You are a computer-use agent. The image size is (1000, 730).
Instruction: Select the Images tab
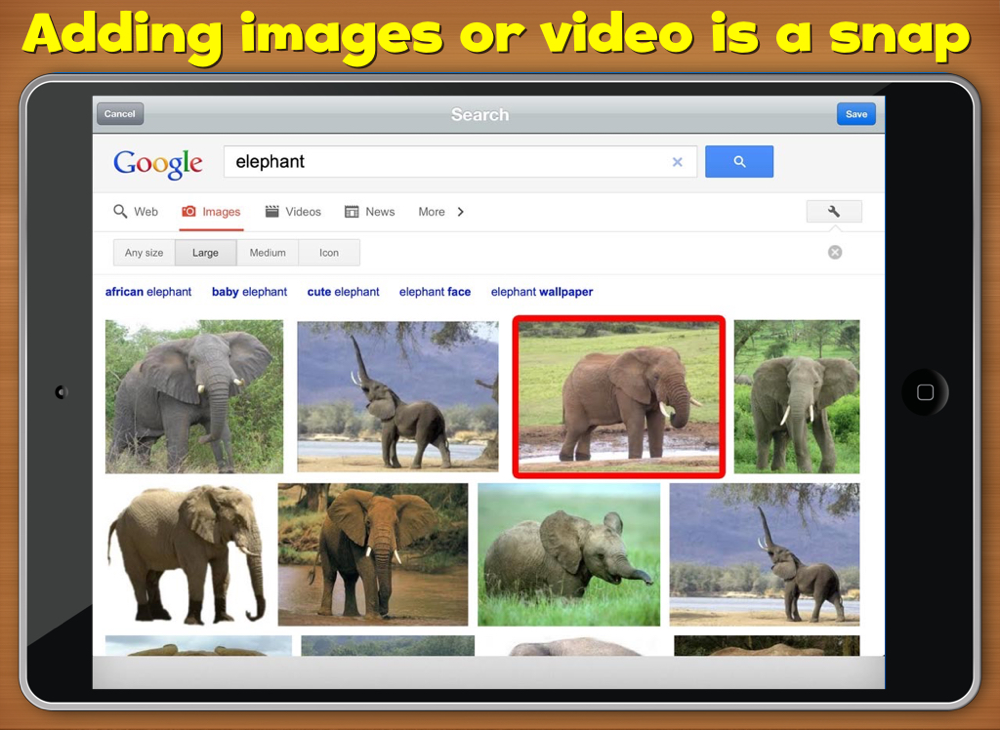pyautogui.click(x=211, y=212)
